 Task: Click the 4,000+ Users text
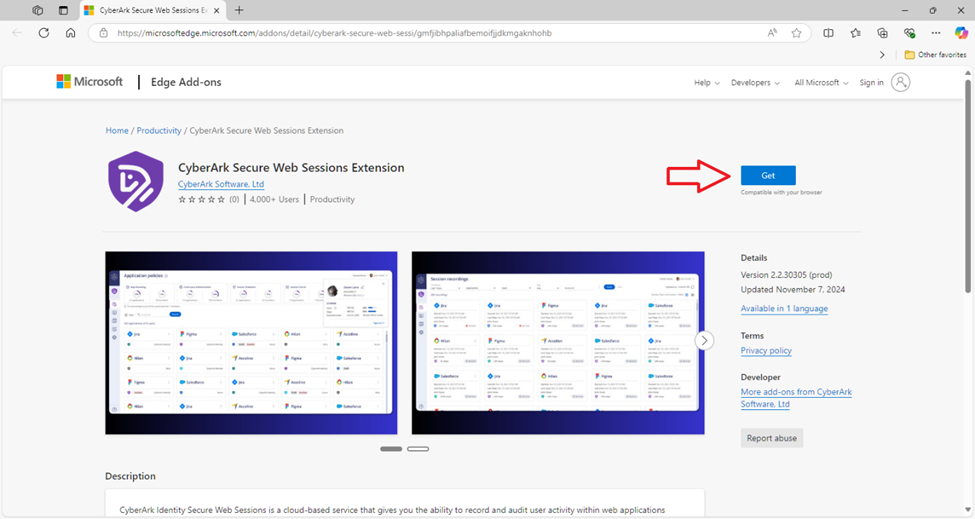274,200
